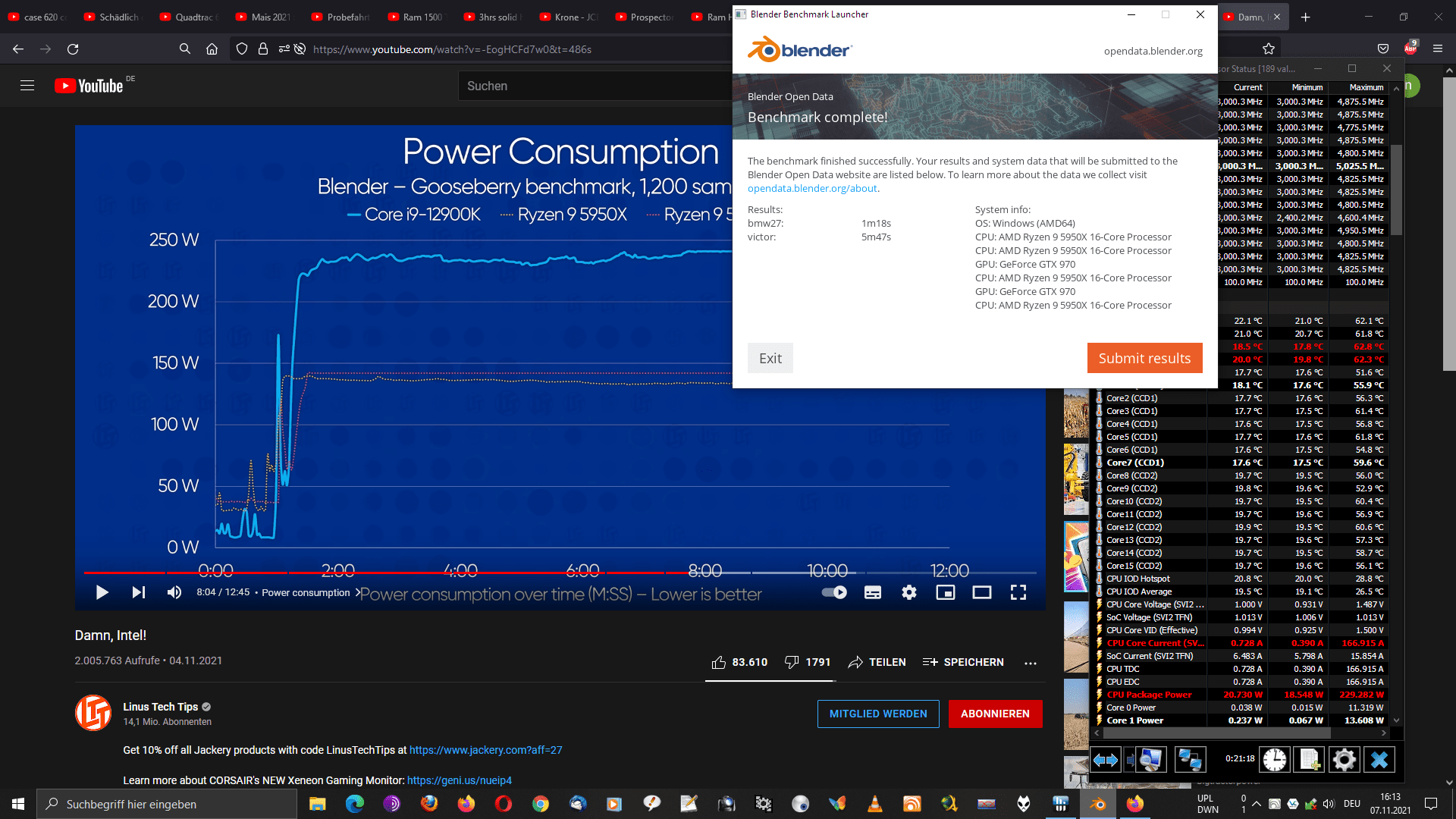Click the HWiNFO horizontal scrollbar thumb
The width and height of the screenshot is (1456, 819).
1217,733
